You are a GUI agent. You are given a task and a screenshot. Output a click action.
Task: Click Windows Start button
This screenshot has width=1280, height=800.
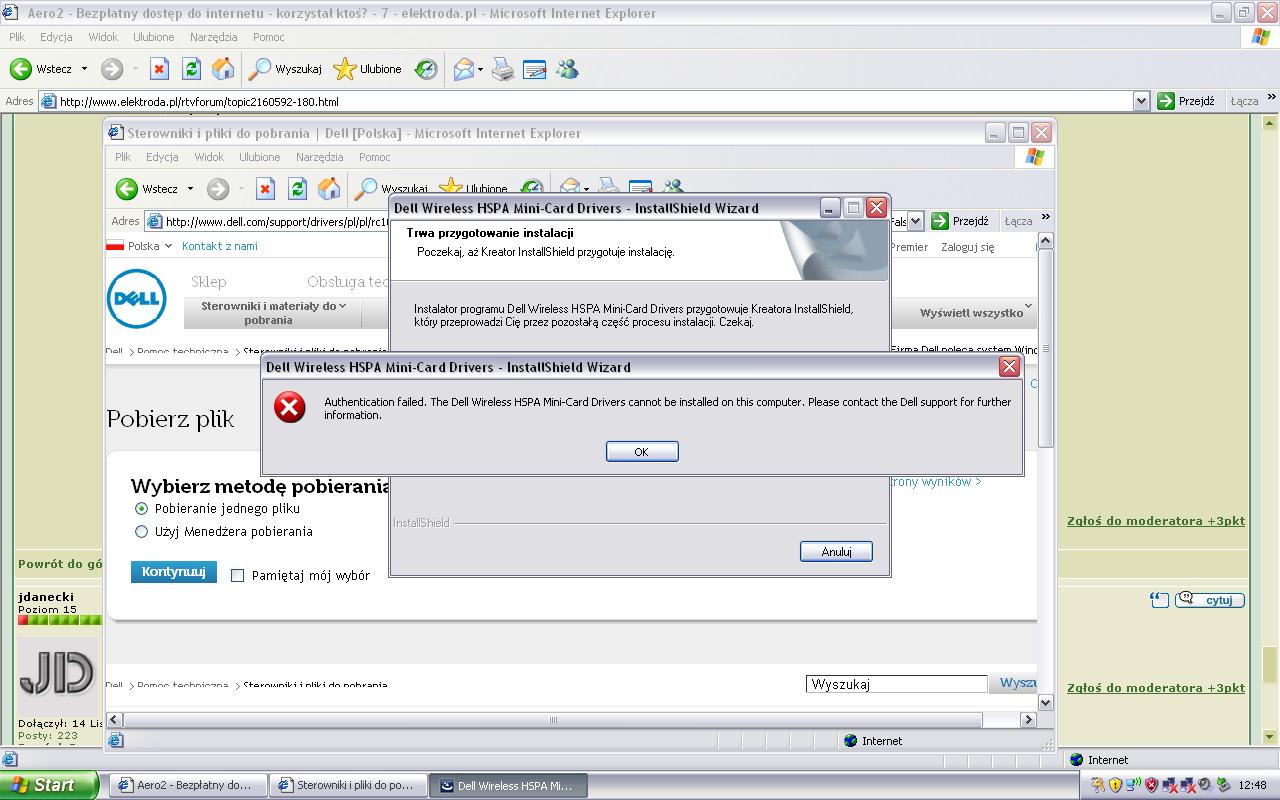pyautogui.click(x=49, y=785)
